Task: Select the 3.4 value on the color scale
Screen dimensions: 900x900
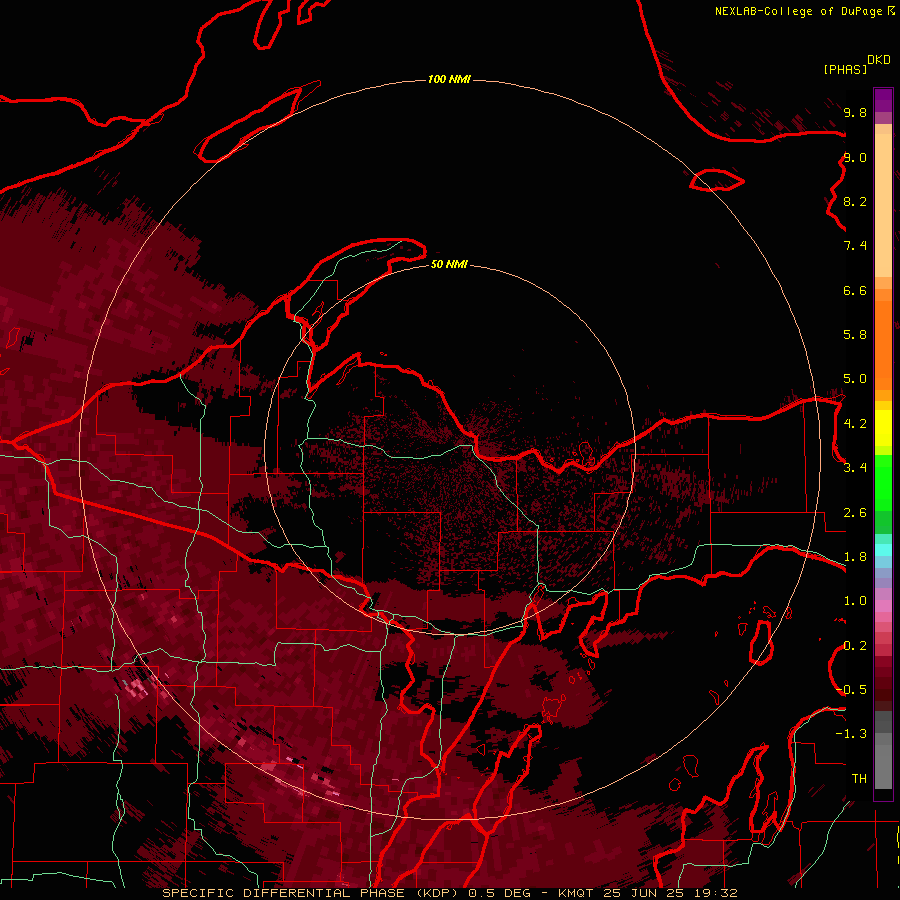Action: click(x=855, y=468)
